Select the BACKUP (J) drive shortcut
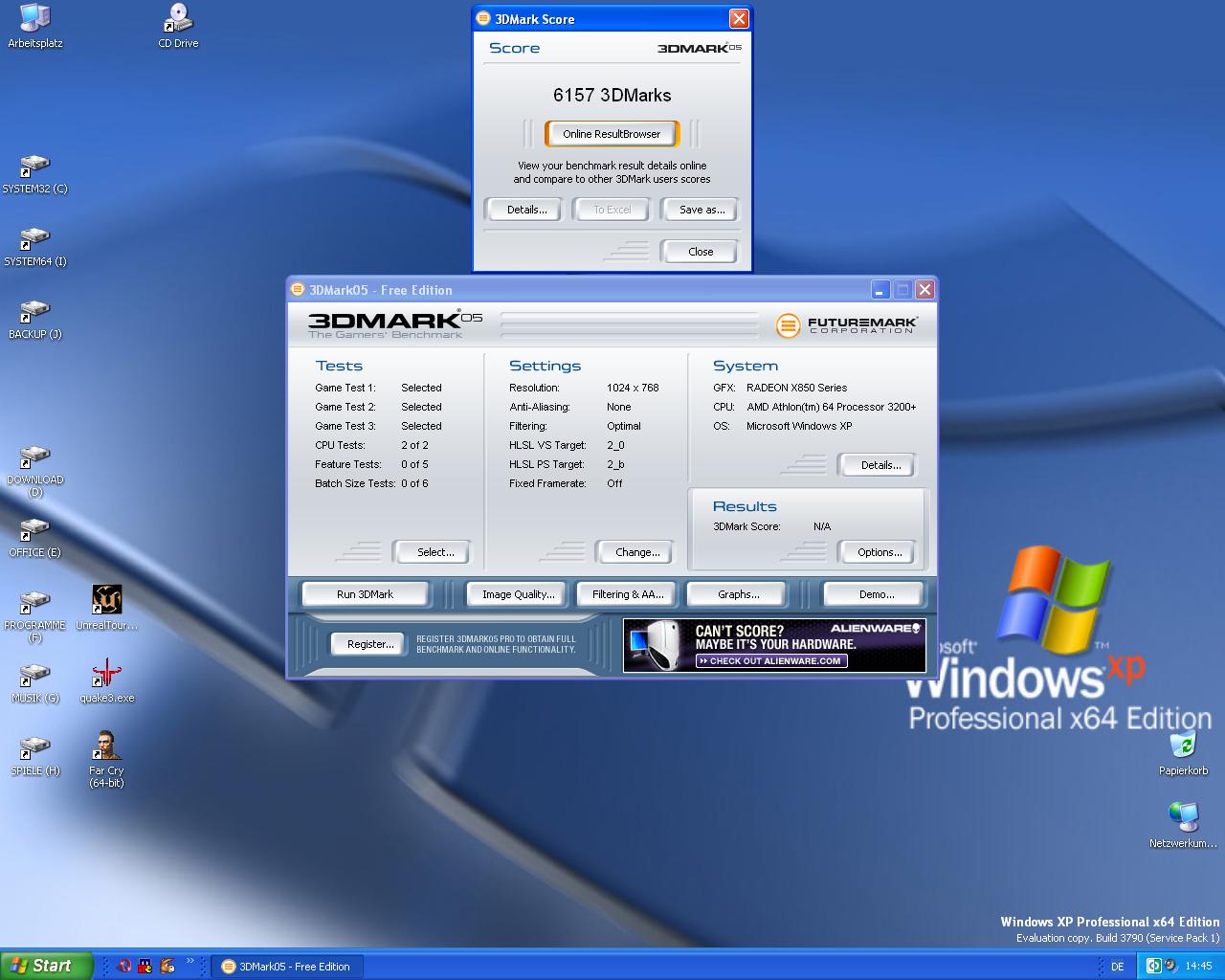The image size is (1225, 980). point(35,320)
